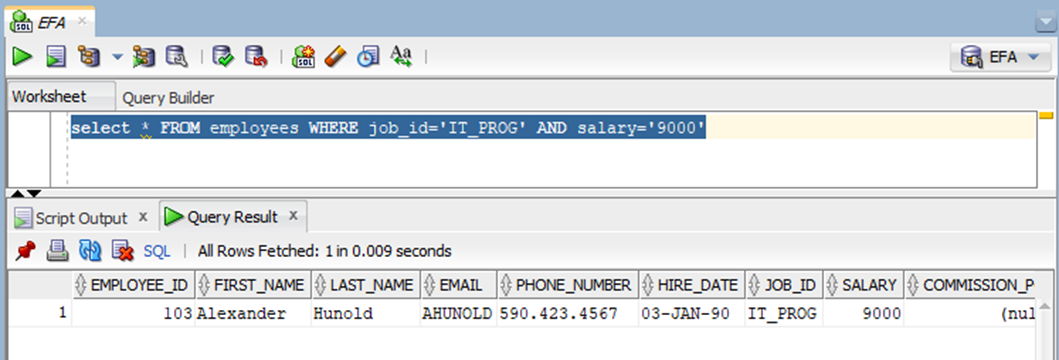Select the cell containing 590.423.4567
1059x360 pixels.
(568, 313)
